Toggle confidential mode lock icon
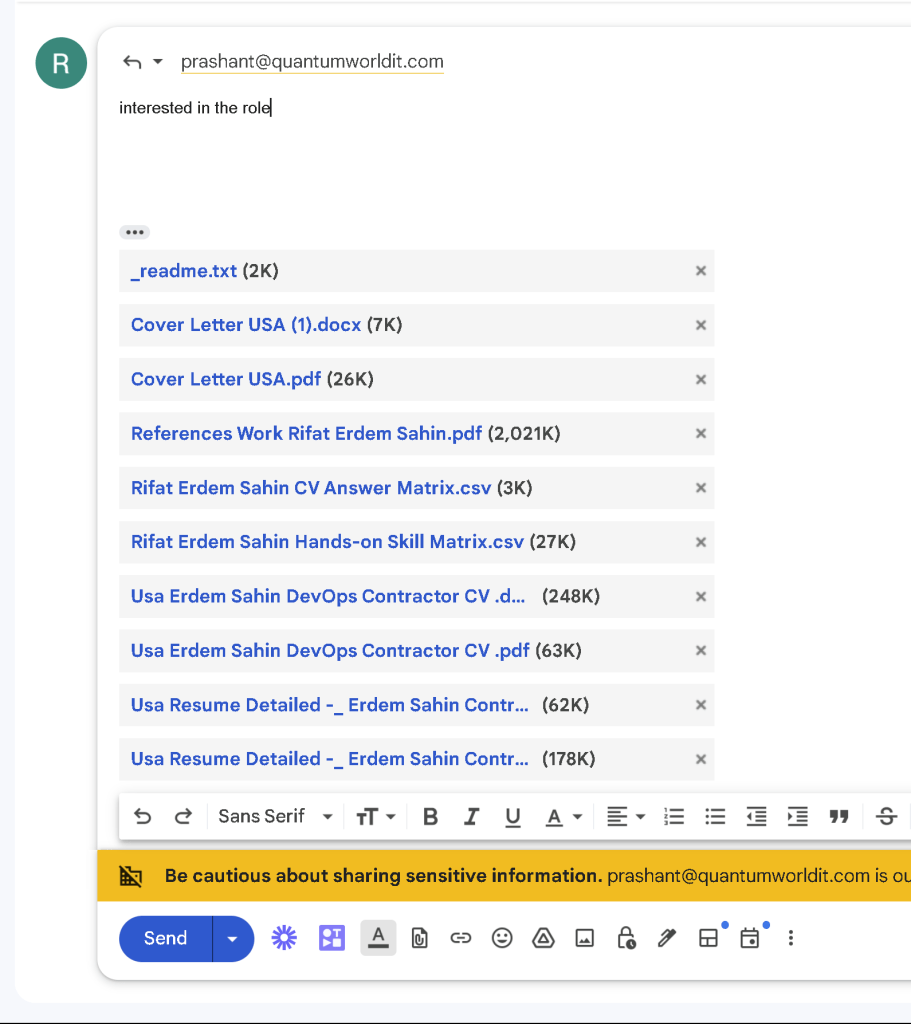Screen dimensions: 911x1024 click(626, 938)
